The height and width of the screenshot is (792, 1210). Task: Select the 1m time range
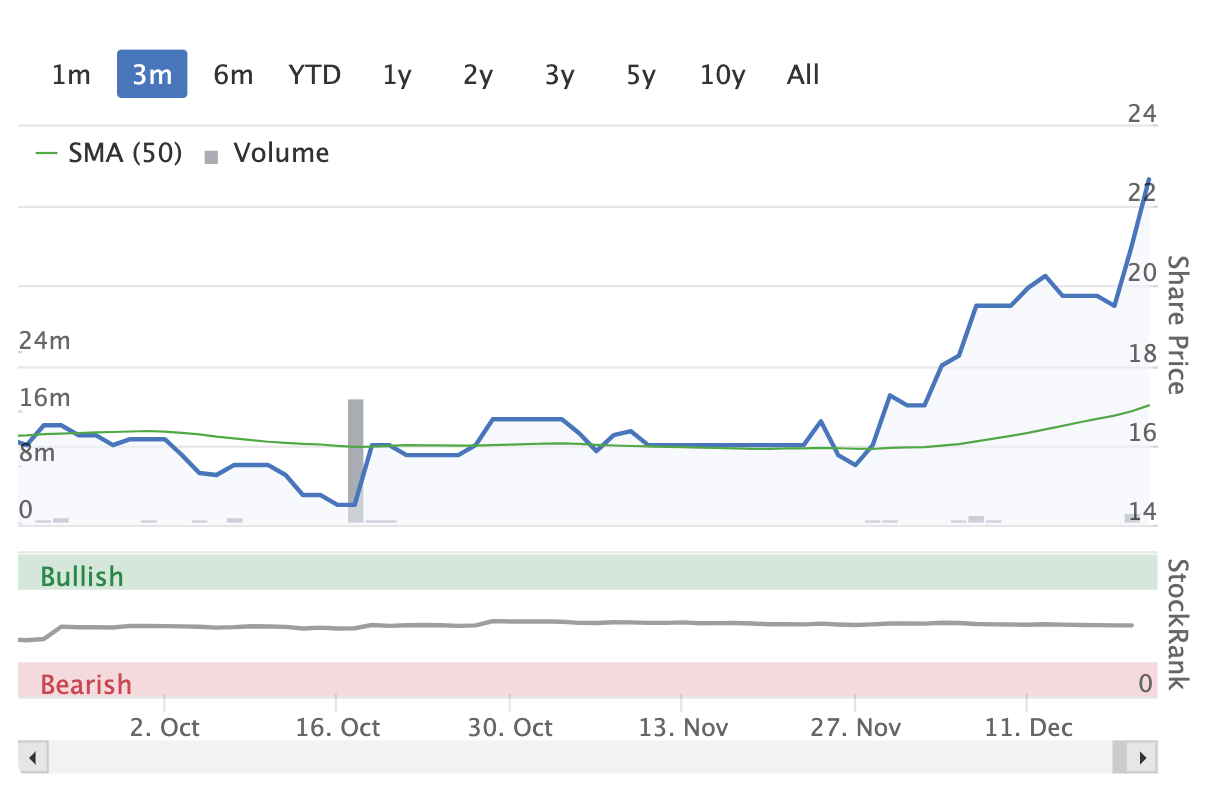pyautogui.click(x=71, y=74)
